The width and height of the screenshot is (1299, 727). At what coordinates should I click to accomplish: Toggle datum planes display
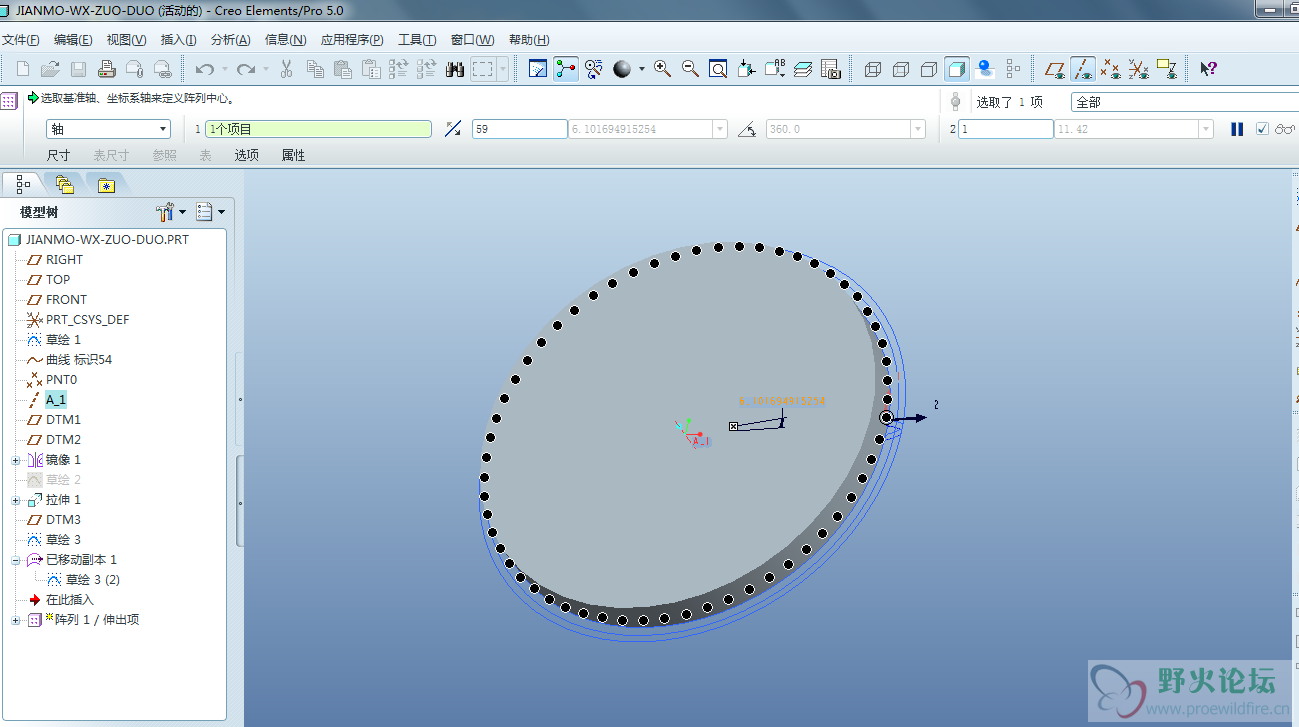point(1054,69)
